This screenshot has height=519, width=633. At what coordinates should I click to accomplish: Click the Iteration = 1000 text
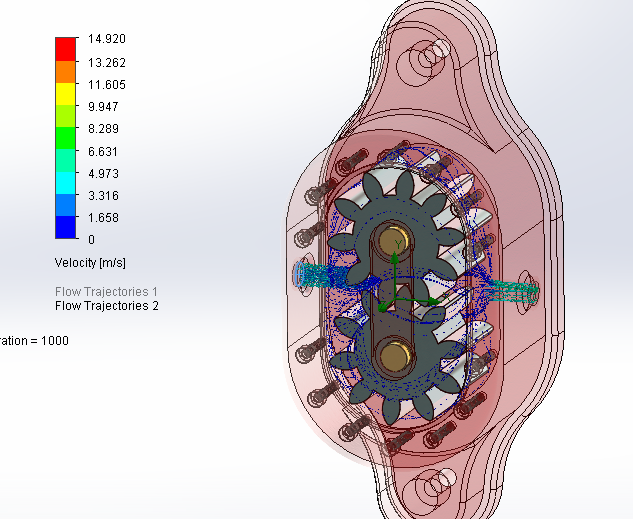click(x=34, y=341)
